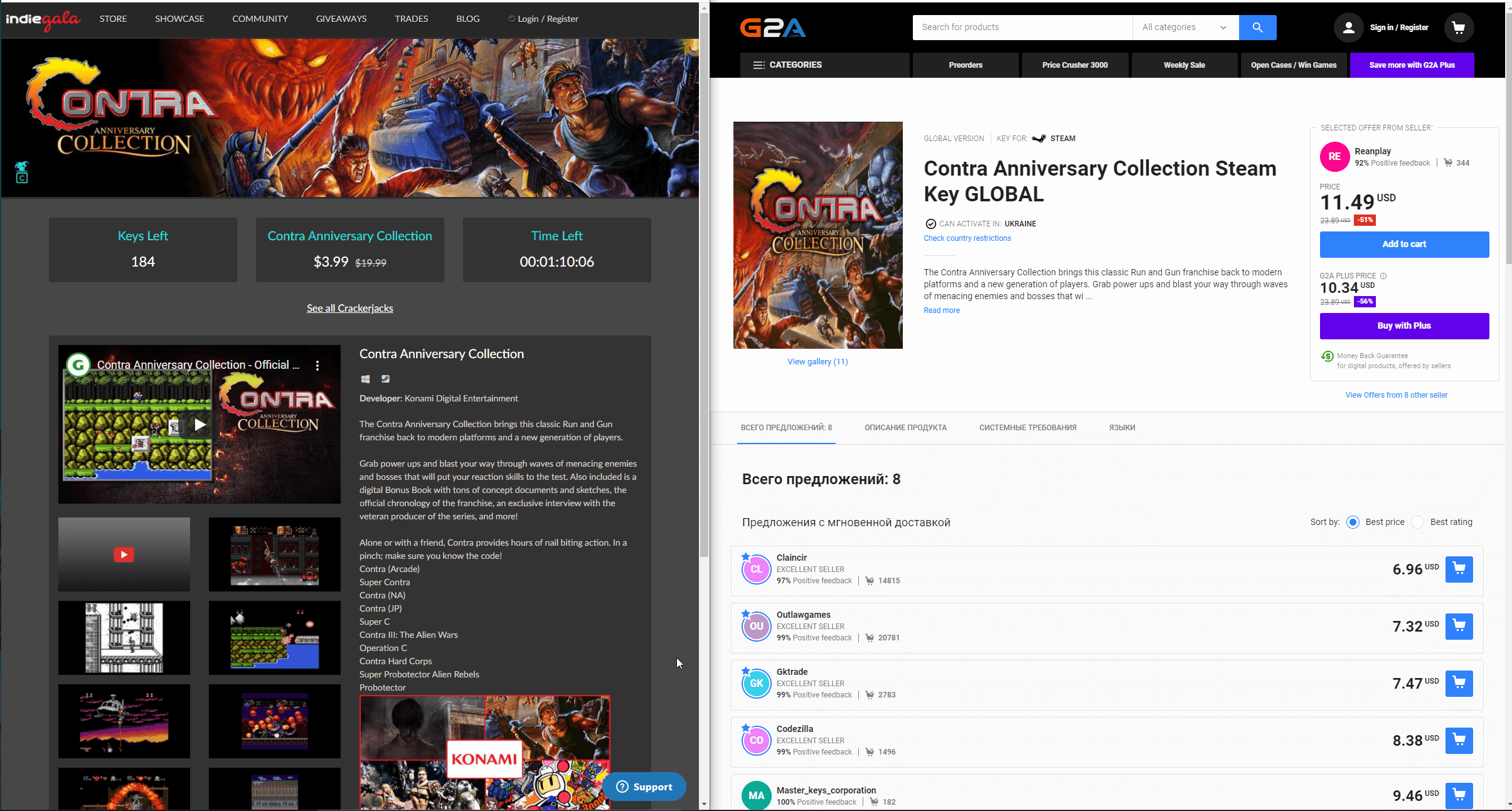Add Claincir offer to cart

(x=1459, y=569)
